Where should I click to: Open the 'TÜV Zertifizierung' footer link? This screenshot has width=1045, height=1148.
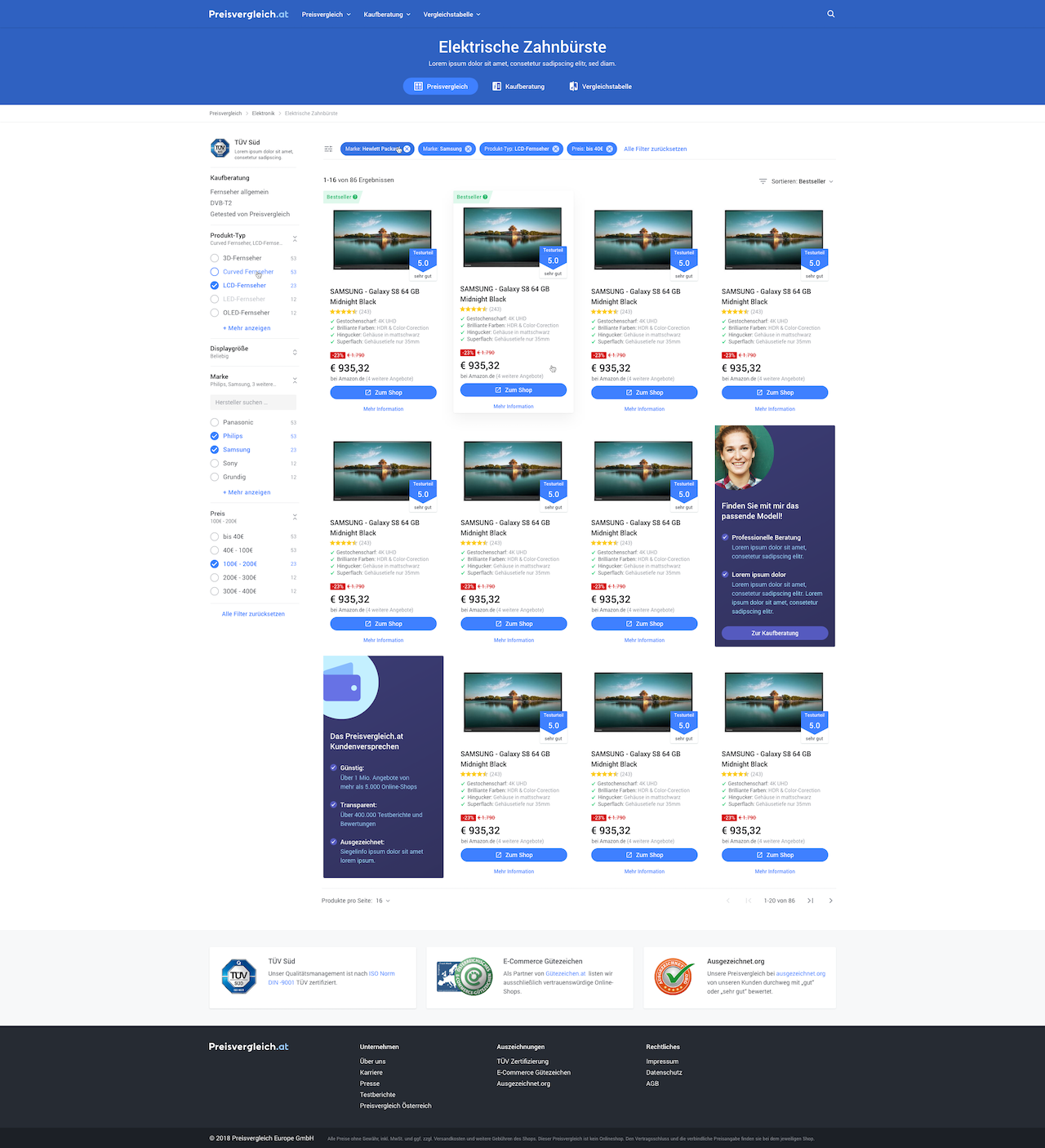[x=523, y=1061]
